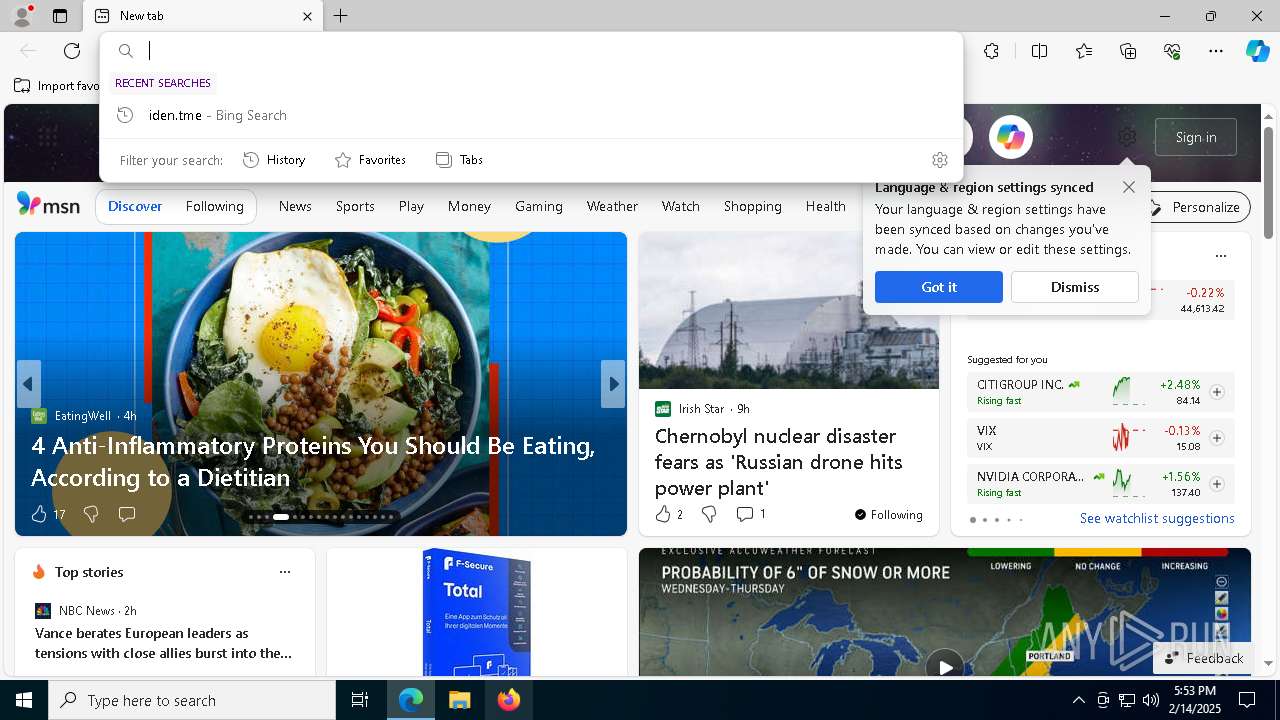The height and width of the screenshot is (720, 1280).
Task: Open File Explorer from taskbar
Action: click(459, 700)
